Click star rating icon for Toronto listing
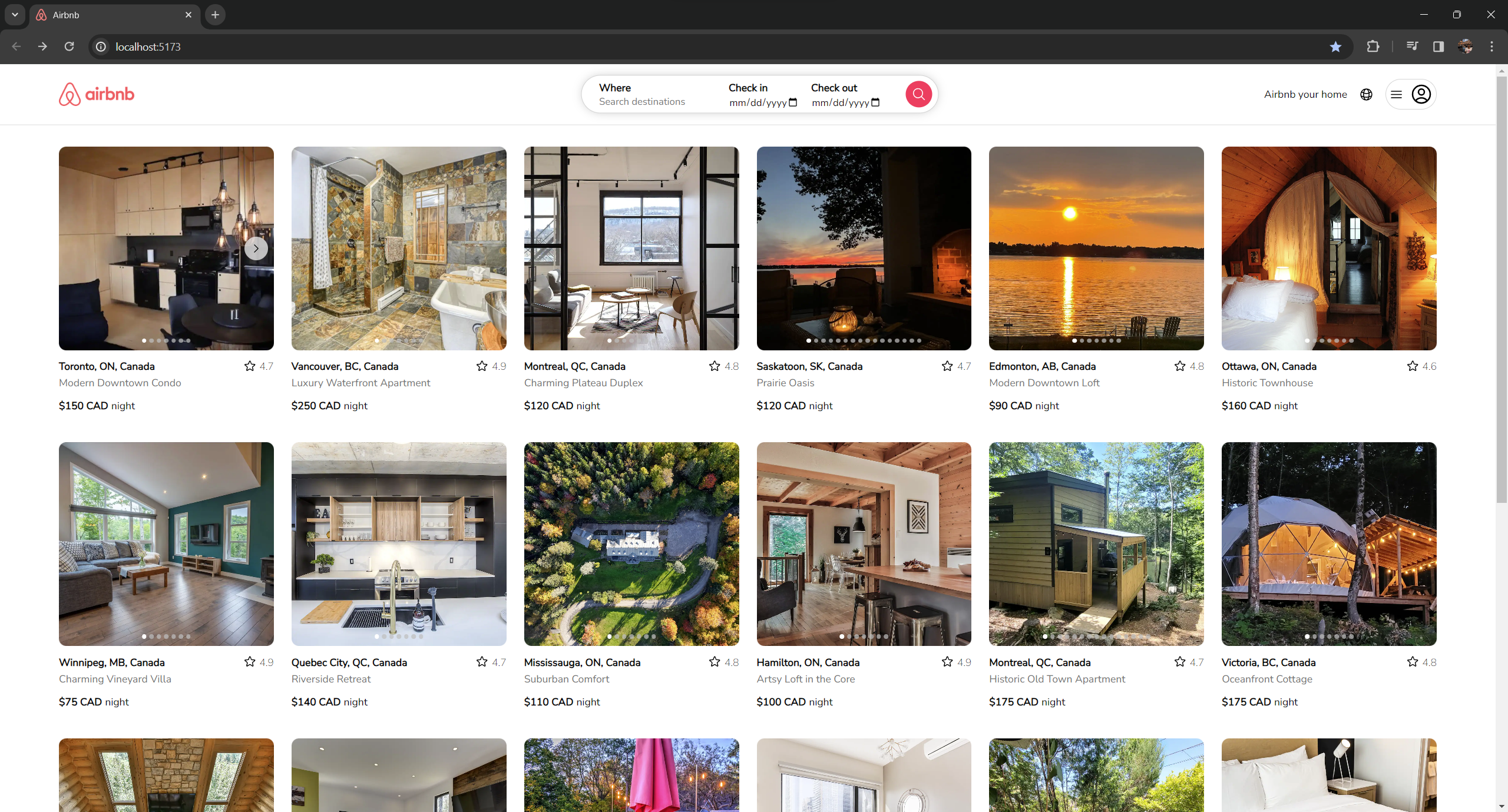The image size is (1508, 812). point(250,366)
